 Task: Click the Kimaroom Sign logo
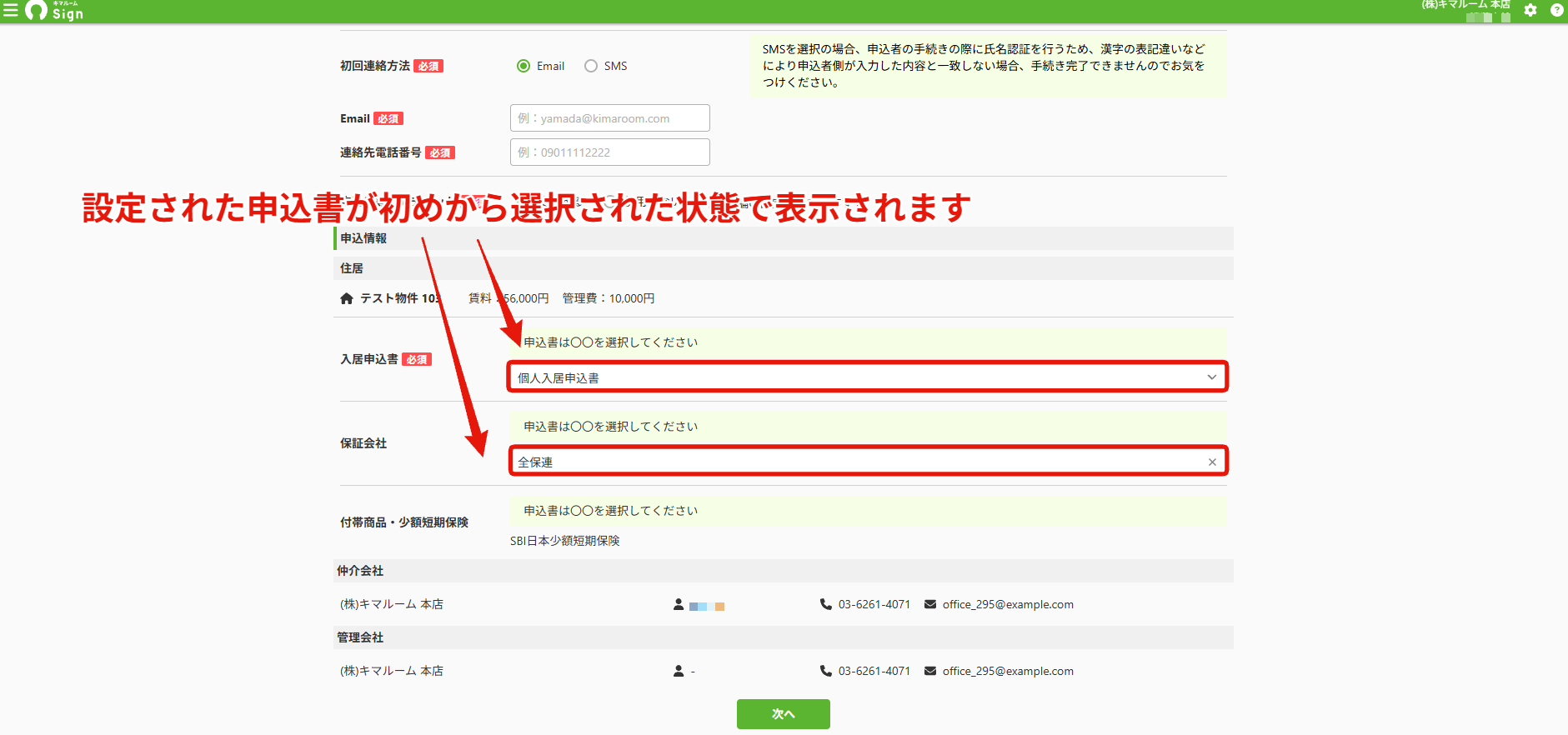coord(55,11)
